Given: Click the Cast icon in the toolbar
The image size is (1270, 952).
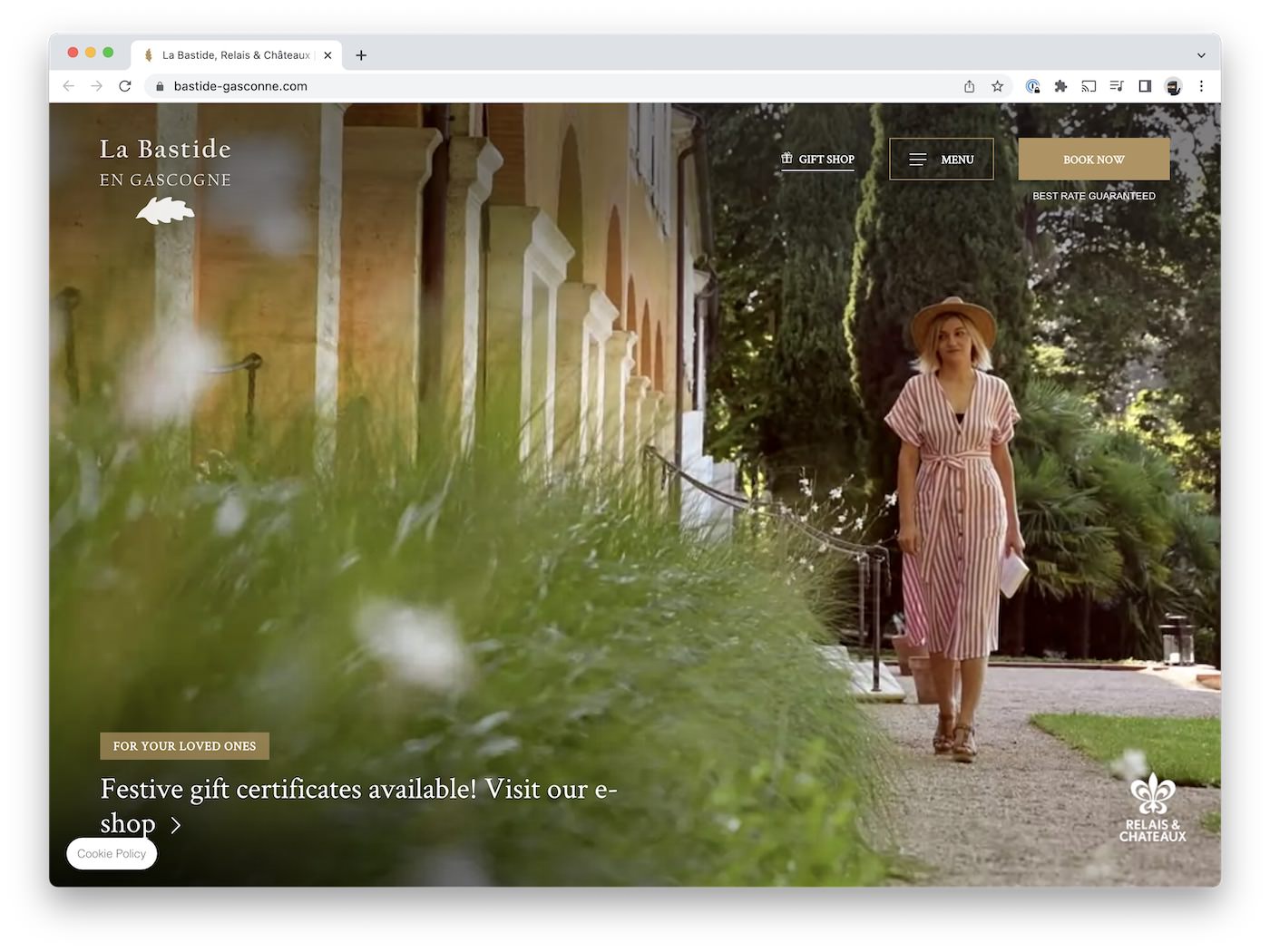Looking at the screenshot, I should click(1089, 86).
